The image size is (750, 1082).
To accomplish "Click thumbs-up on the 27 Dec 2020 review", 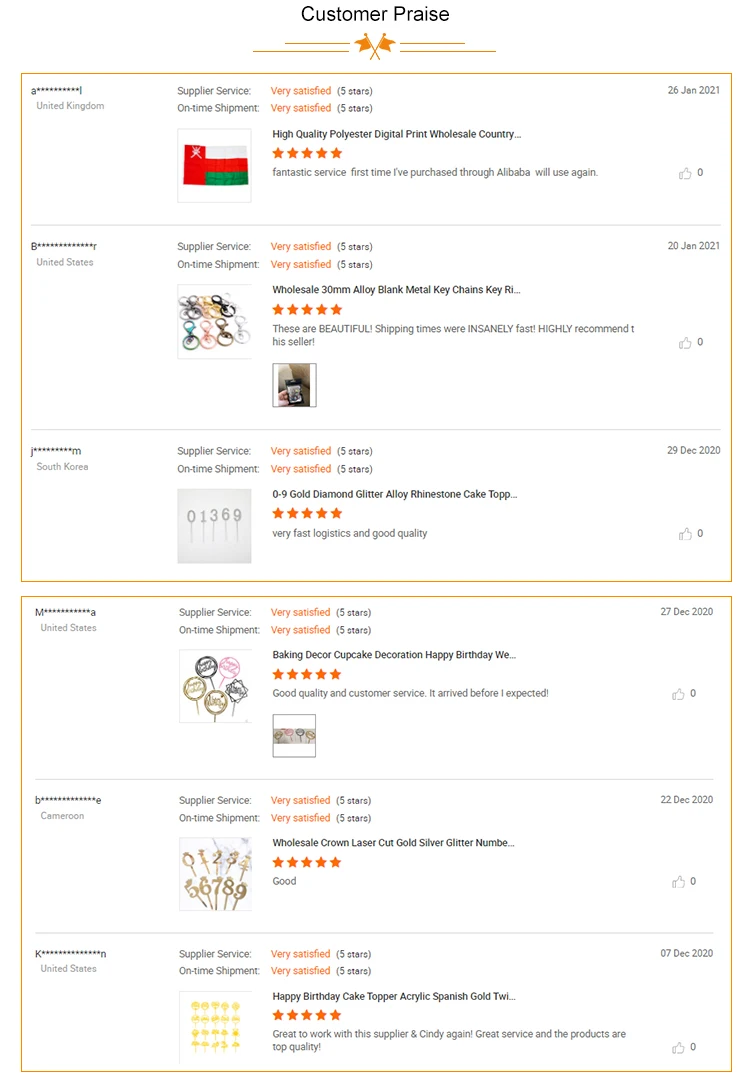I will 679,694.
